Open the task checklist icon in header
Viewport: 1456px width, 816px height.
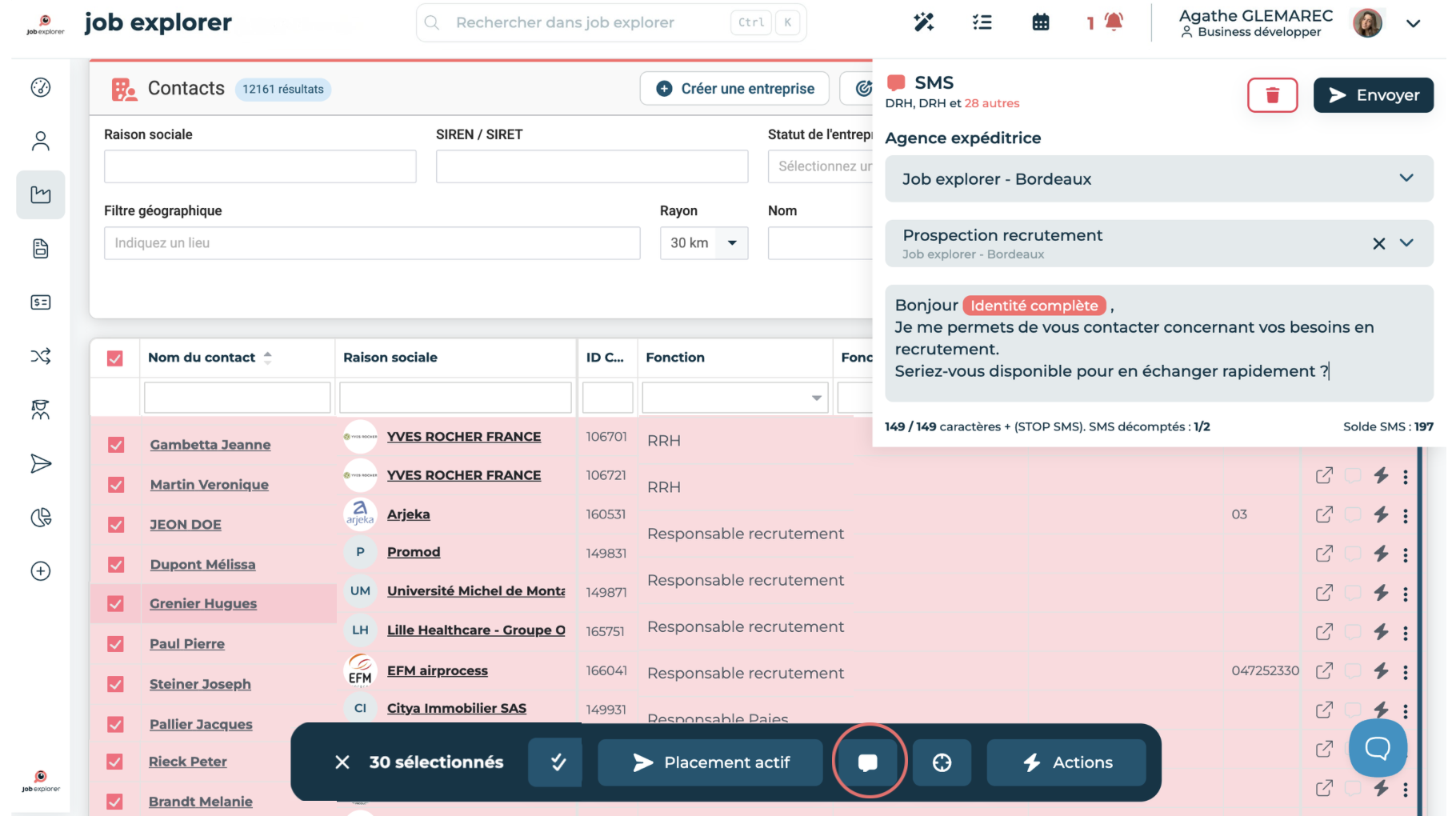pos(982,22)
